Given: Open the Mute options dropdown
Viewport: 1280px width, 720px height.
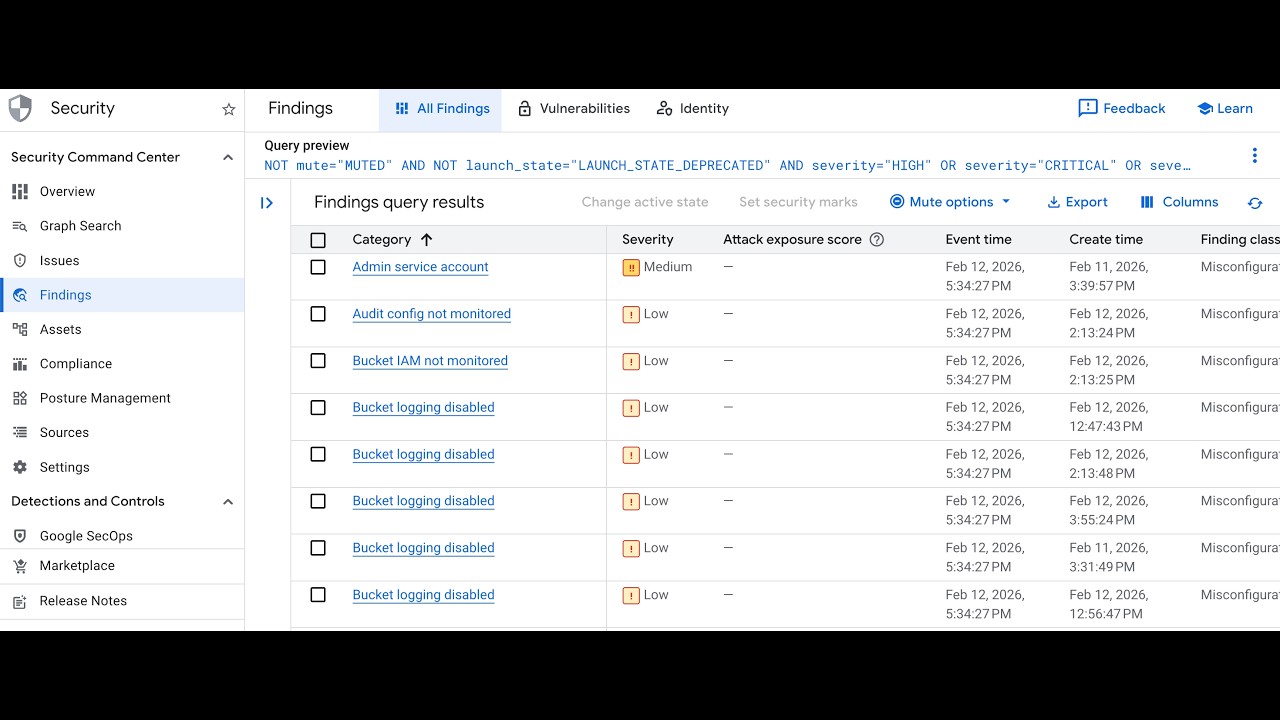Looking at the screenshot, I should [x=950, y=202].
